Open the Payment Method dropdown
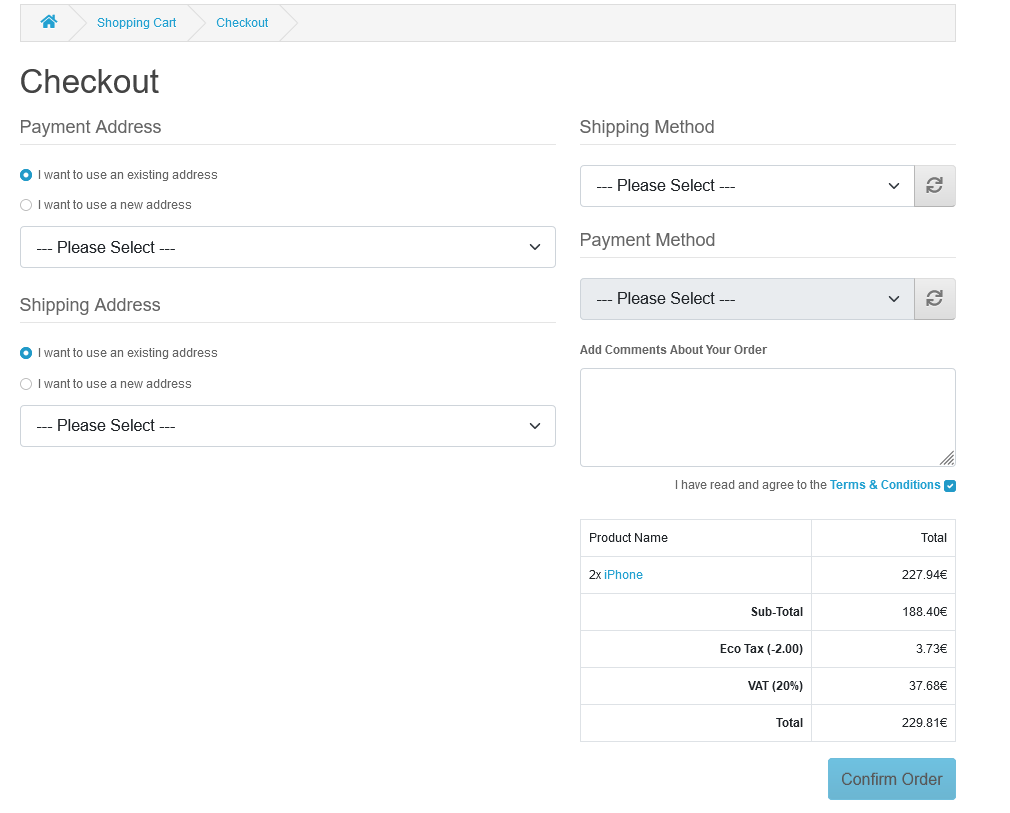1010x813 pixels. [746, 298]
